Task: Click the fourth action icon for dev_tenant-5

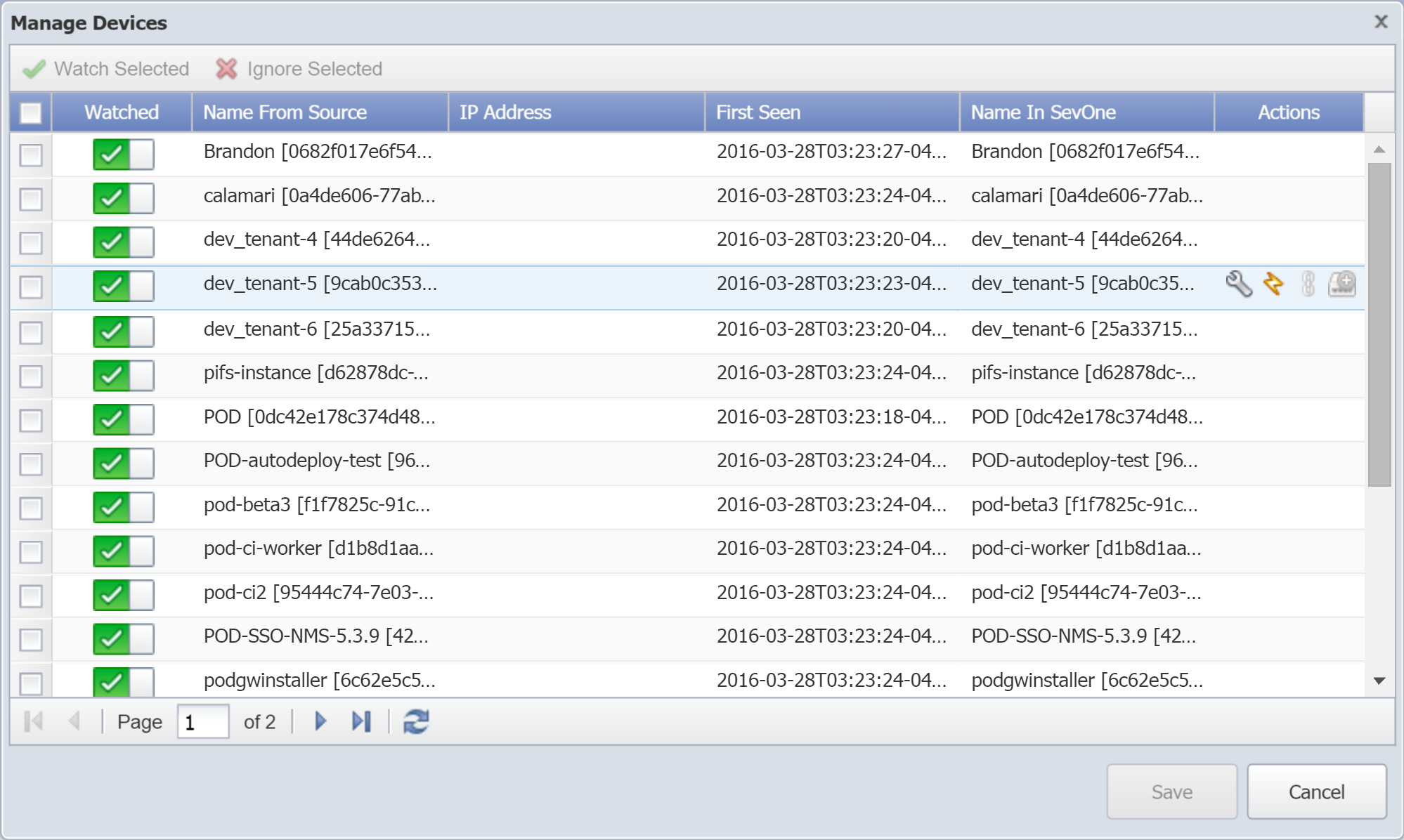Action: (1343, 285)
